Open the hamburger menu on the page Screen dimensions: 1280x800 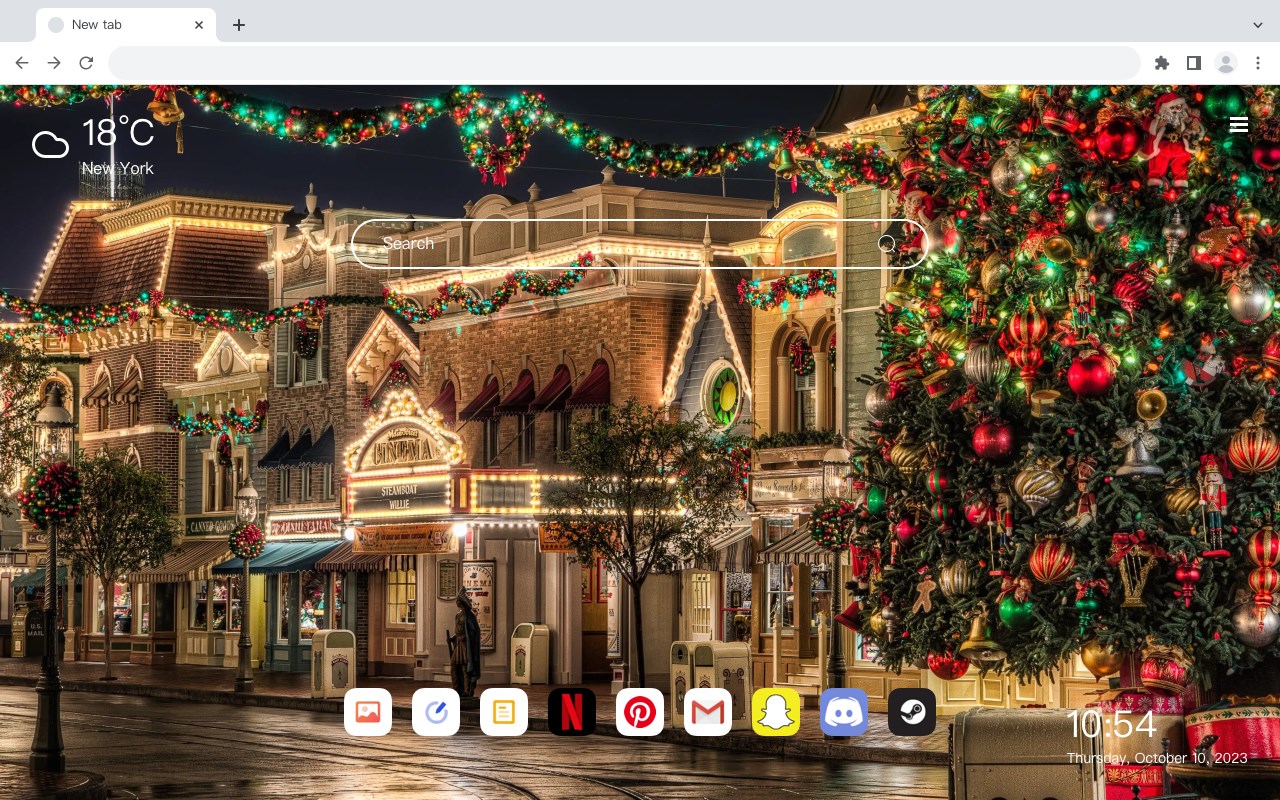pos(1239,124)
